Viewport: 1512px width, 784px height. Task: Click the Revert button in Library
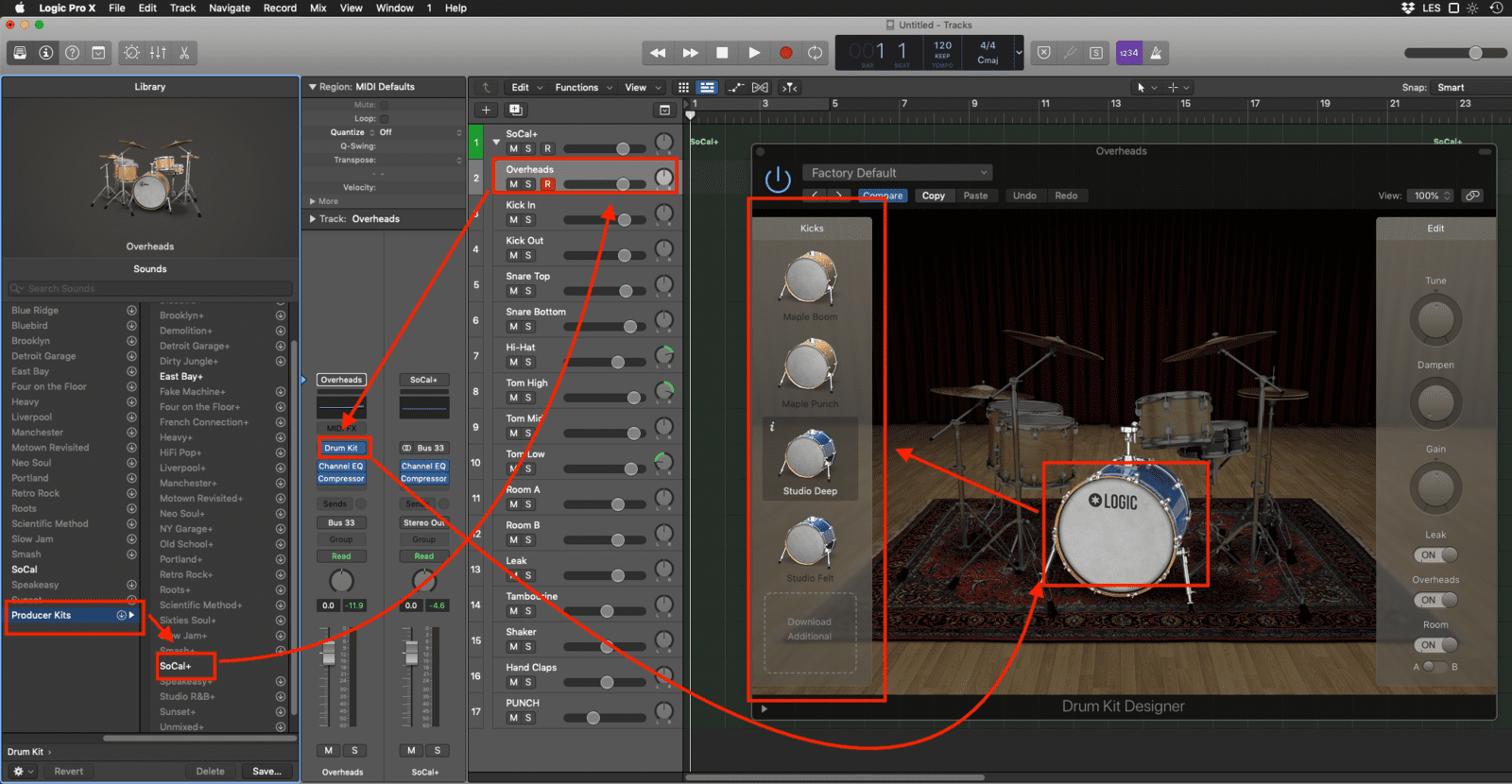coord(68,771)
